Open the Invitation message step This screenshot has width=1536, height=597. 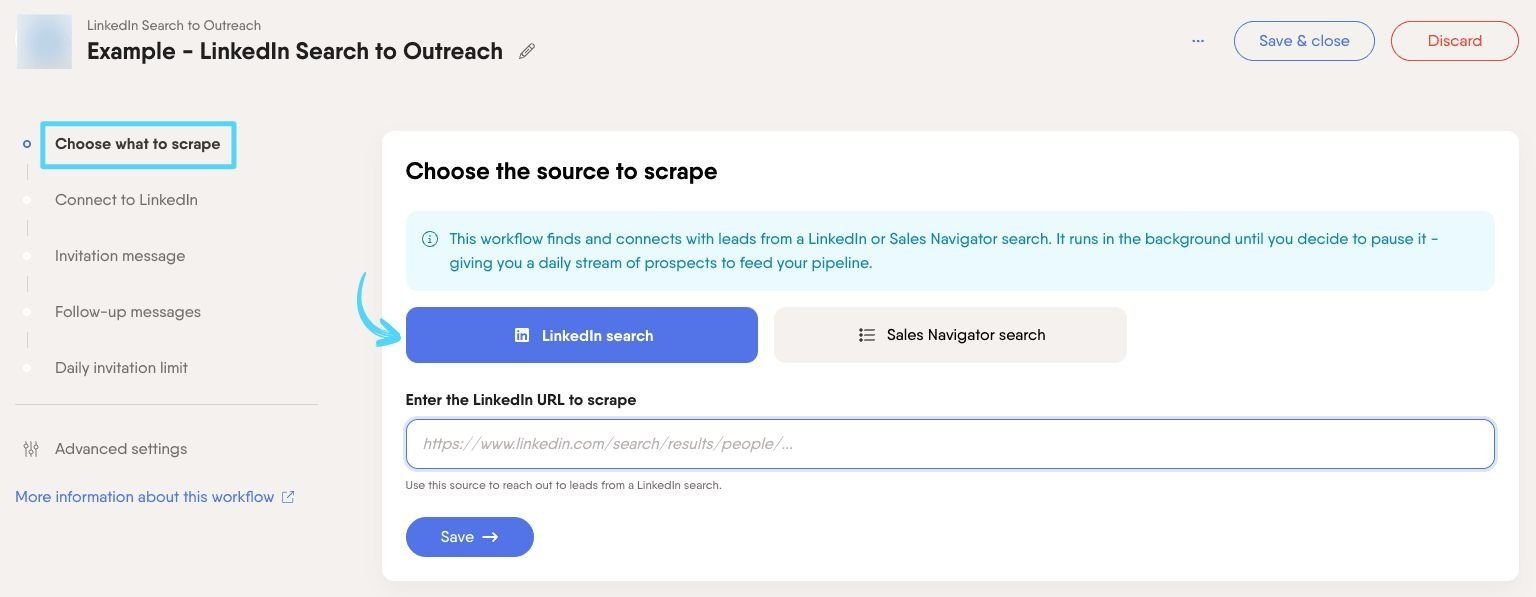[120, 256]
